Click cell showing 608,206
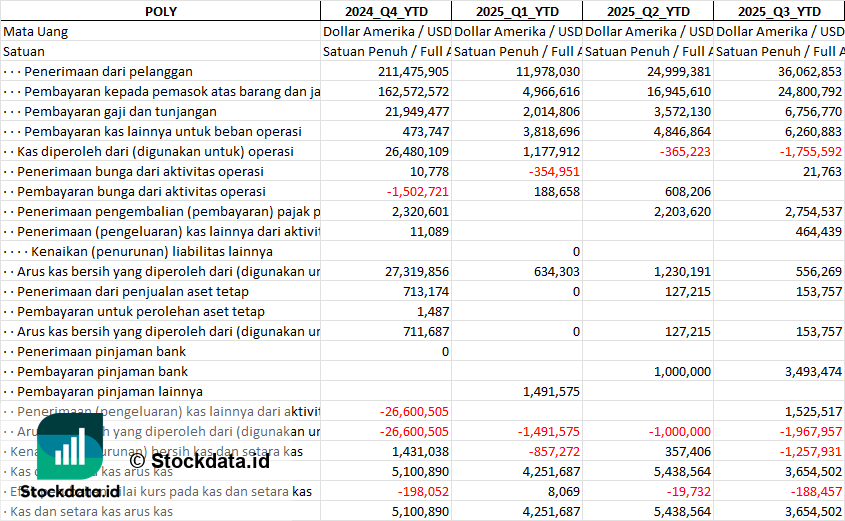 tap(648, 191)
